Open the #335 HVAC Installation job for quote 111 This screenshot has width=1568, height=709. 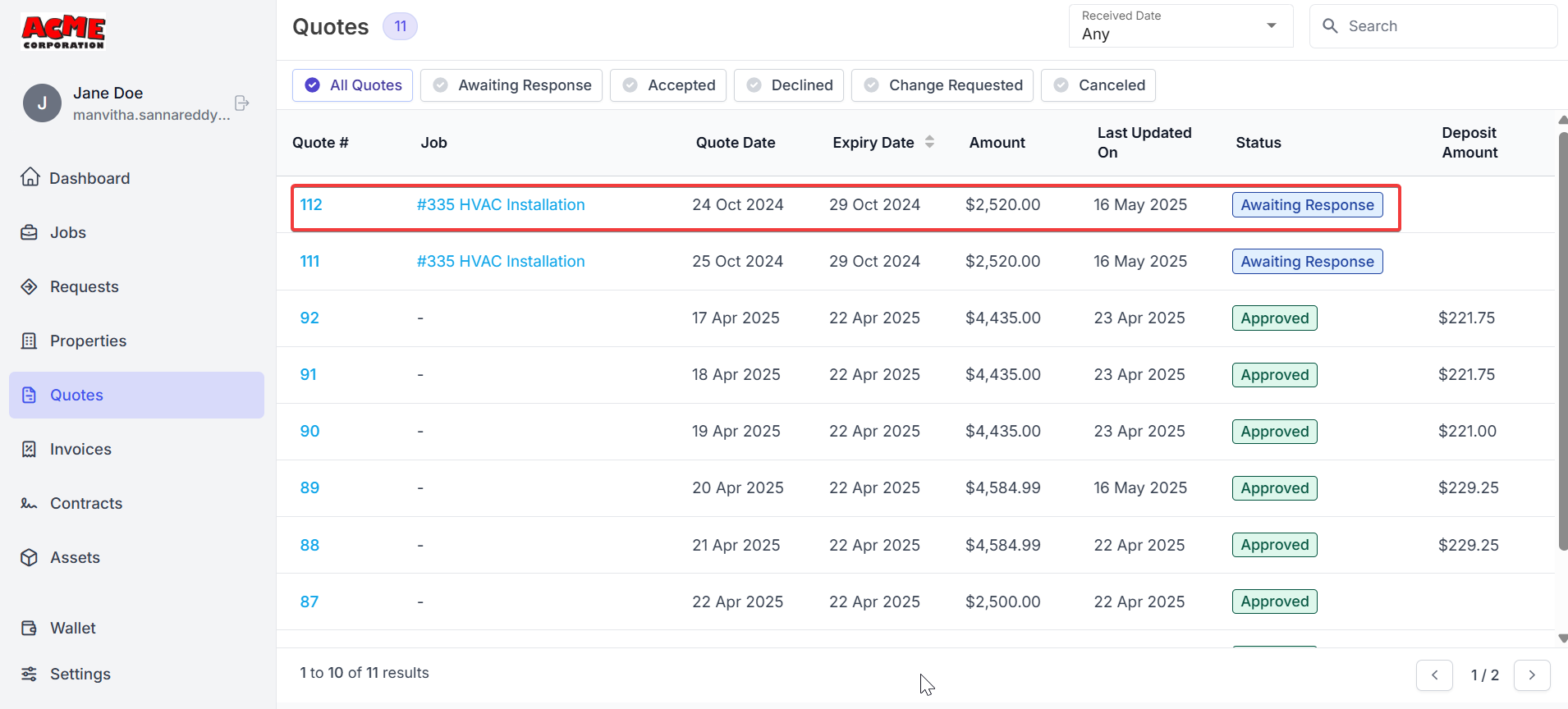click(x=501, y=261)
